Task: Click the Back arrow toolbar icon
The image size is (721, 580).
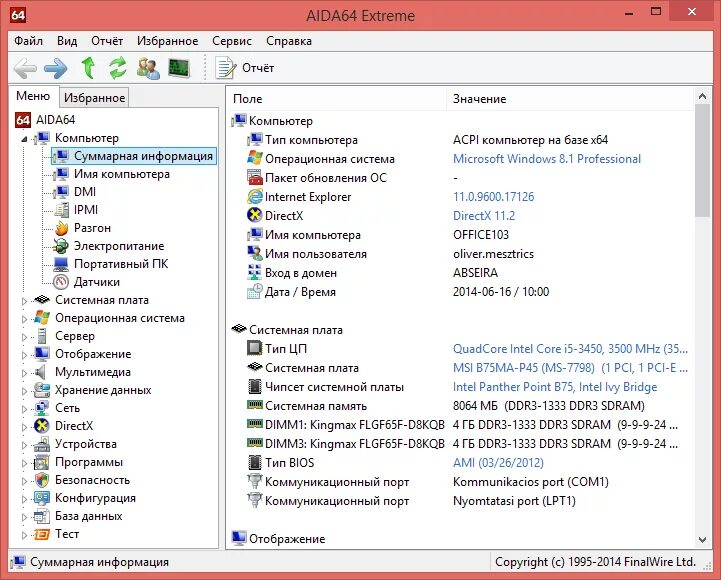Action: (25, 68)
